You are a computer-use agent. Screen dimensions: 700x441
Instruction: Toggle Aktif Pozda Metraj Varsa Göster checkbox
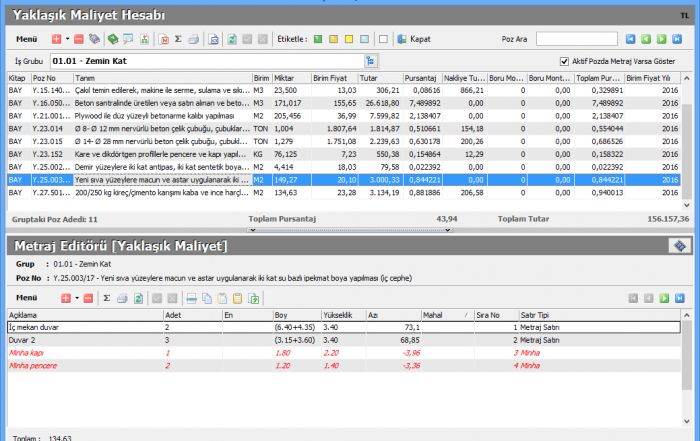[x=566, y=61]
